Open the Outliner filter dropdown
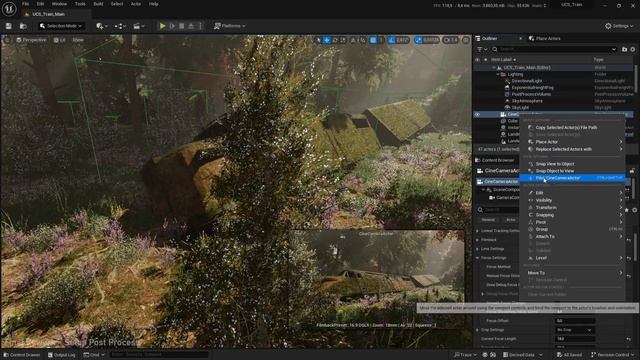640x360 pixels. point(482,49)
